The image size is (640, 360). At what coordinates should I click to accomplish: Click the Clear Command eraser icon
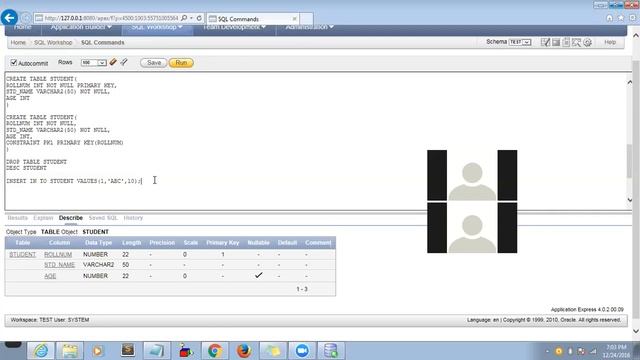[x=113, y=62]
